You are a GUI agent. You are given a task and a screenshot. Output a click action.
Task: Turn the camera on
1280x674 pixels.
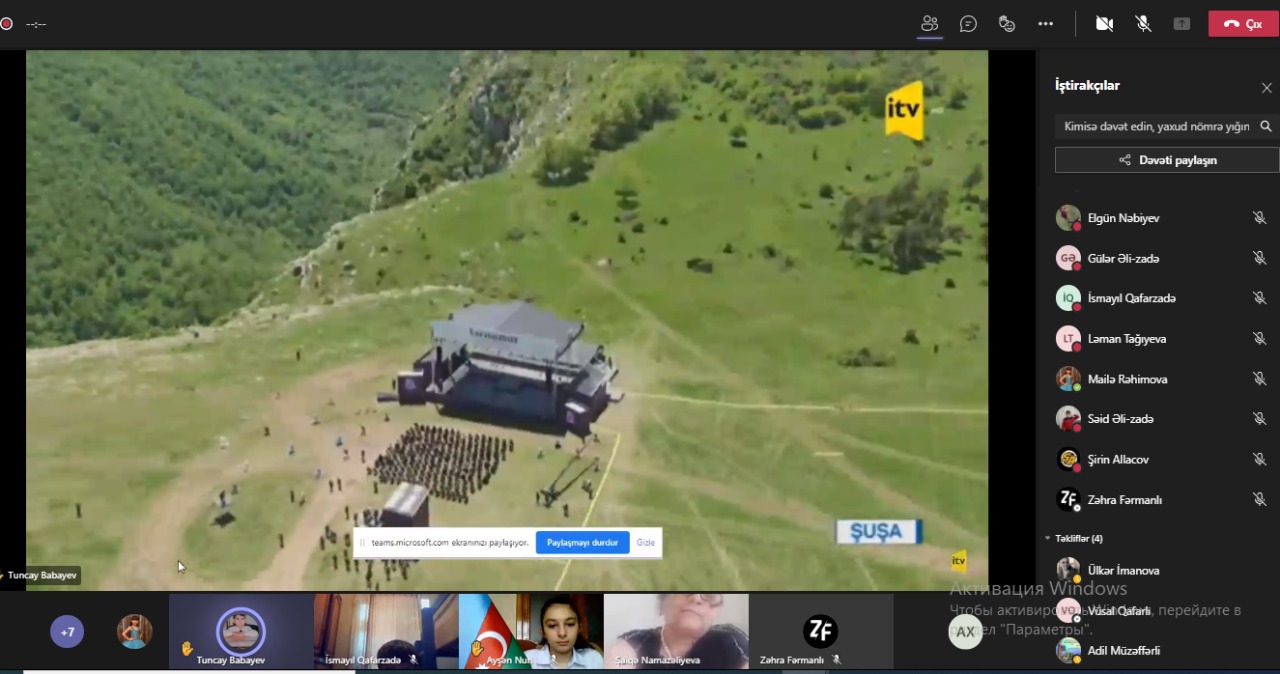click(x=1104, y=23)
